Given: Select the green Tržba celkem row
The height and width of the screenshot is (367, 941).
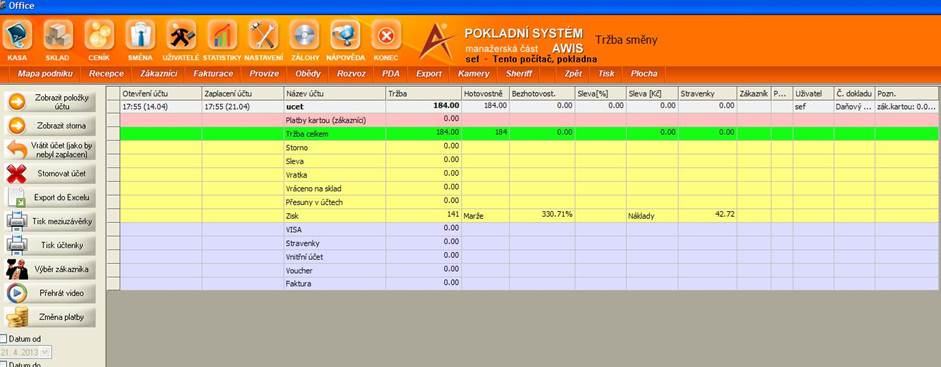Looking at the screenshot, I should 523,134.
